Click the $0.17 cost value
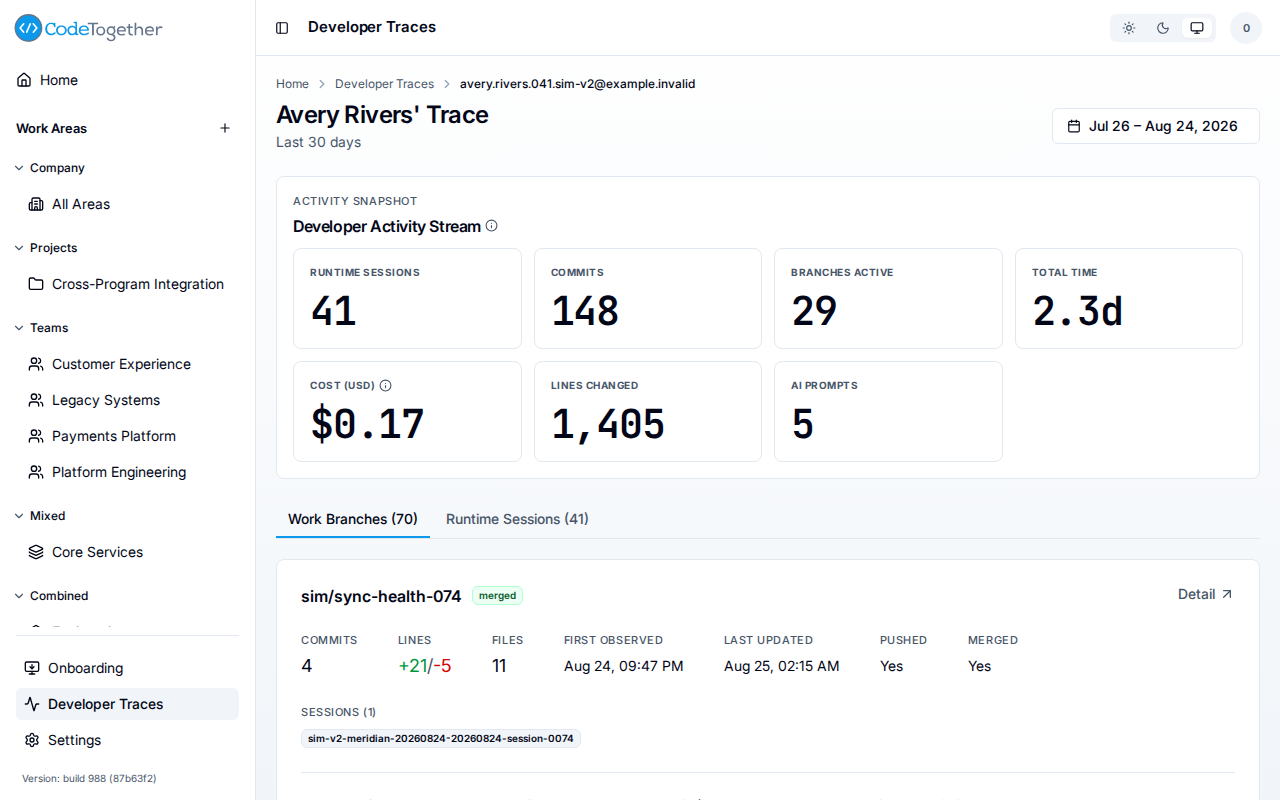Viewport: 1280px width, 800px height. click(x=367, y=424)
